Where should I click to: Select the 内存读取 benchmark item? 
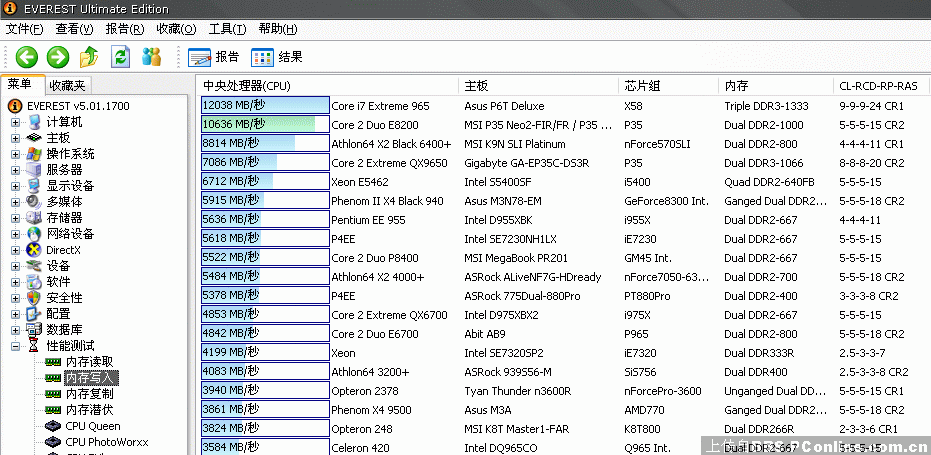click(x=89, y=362)
